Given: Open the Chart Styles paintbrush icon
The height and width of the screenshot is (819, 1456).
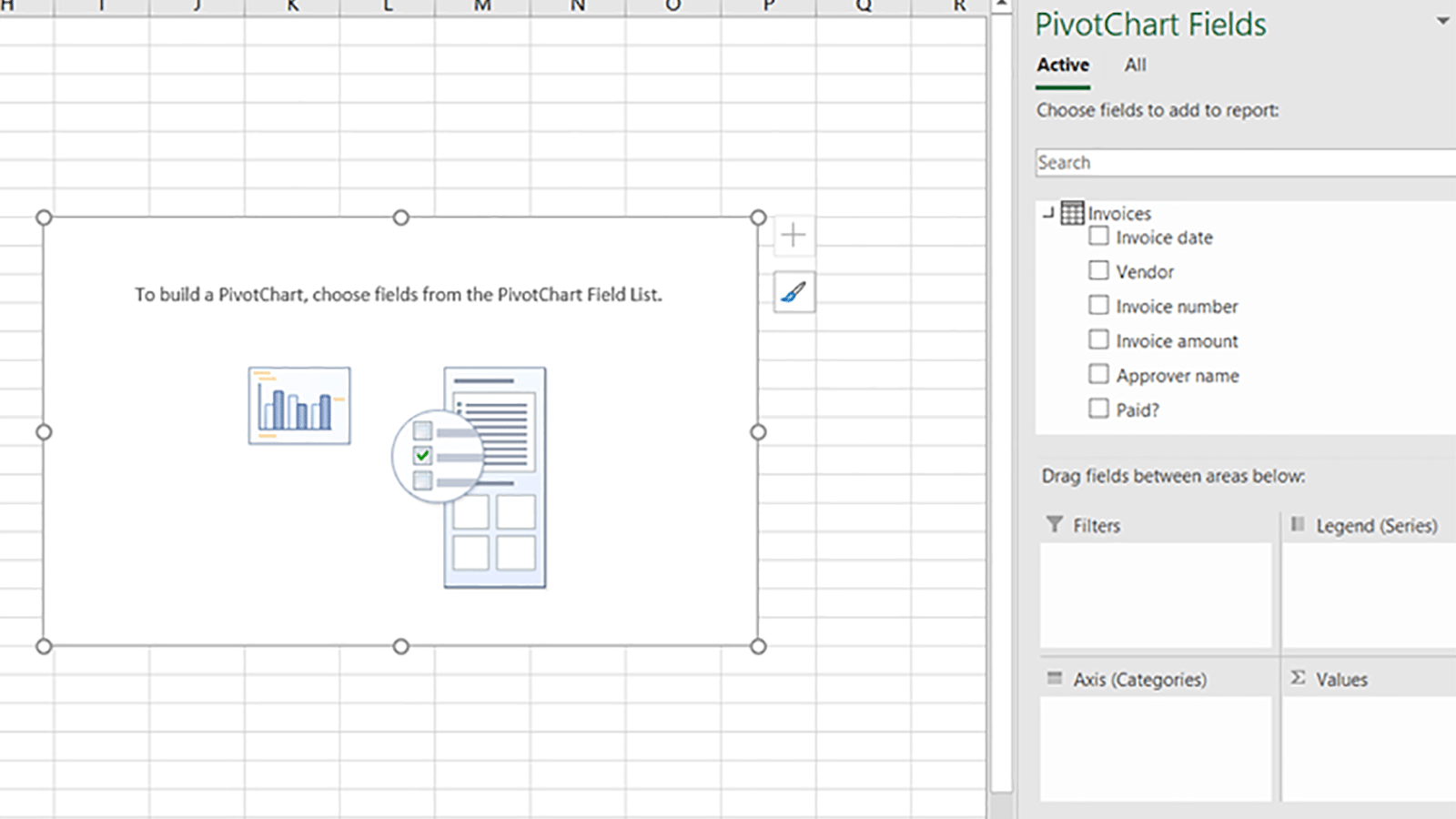Looking at the screenshot, I should (794, 292).
